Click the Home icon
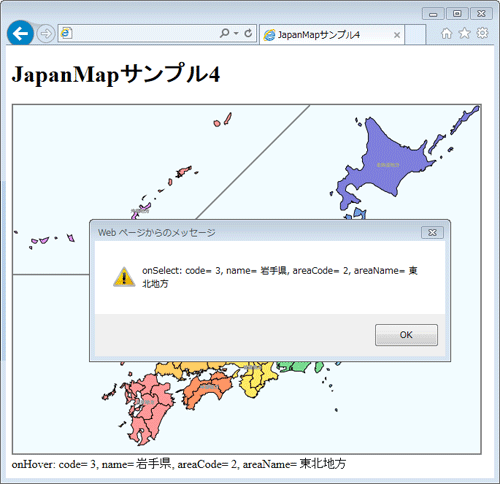 pyautogui.click(x=446, y=33)
